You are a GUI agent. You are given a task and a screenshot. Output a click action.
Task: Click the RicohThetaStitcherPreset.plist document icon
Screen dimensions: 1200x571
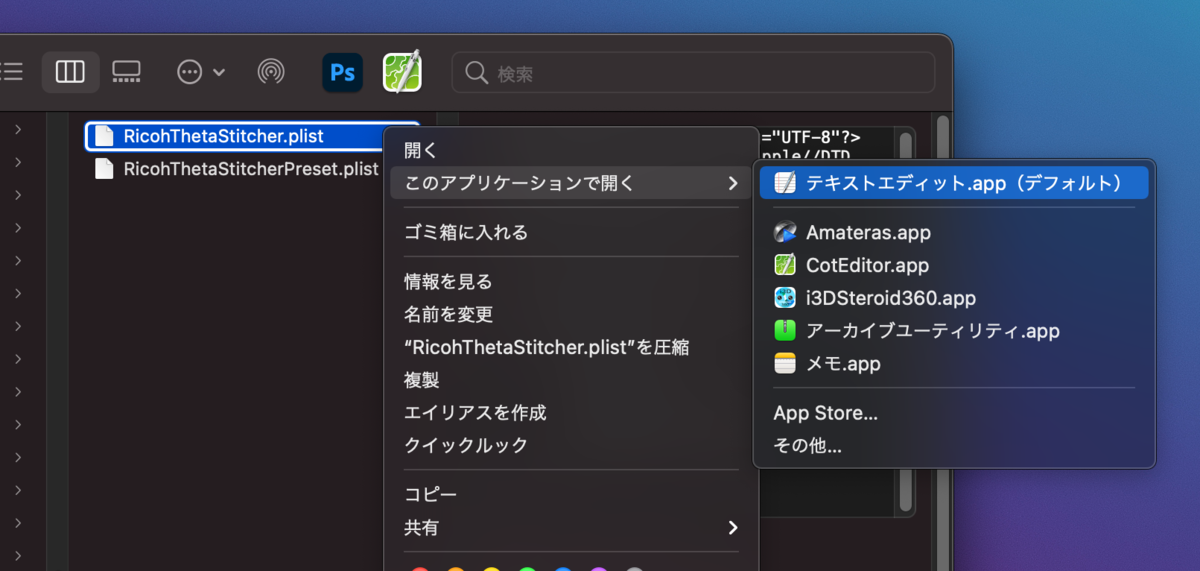[104, 169]
